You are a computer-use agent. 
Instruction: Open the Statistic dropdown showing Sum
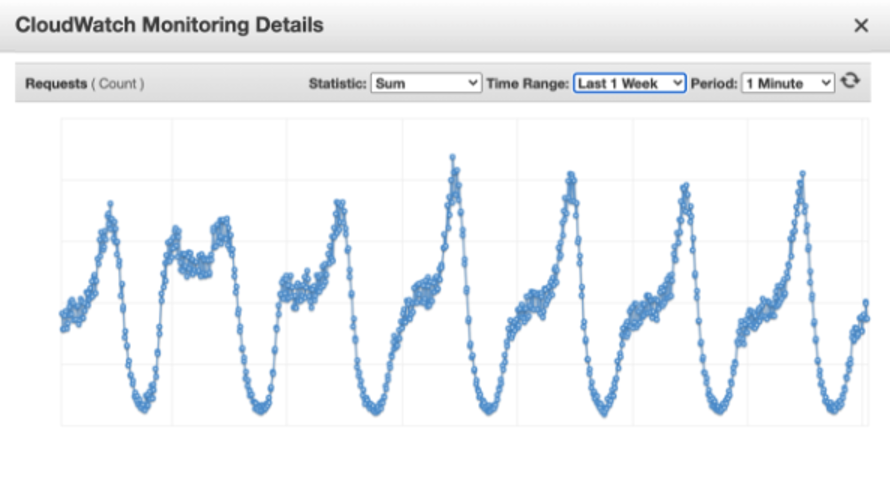pos(426,83)
